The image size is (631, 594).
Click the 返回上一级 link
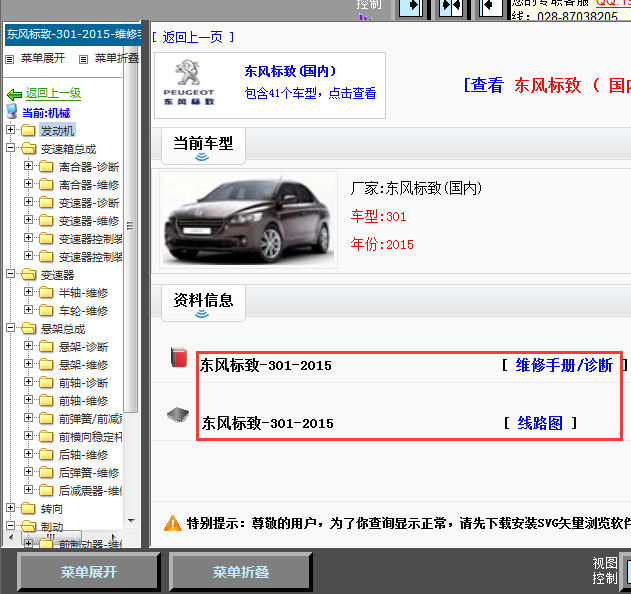[x=53, y=93]
